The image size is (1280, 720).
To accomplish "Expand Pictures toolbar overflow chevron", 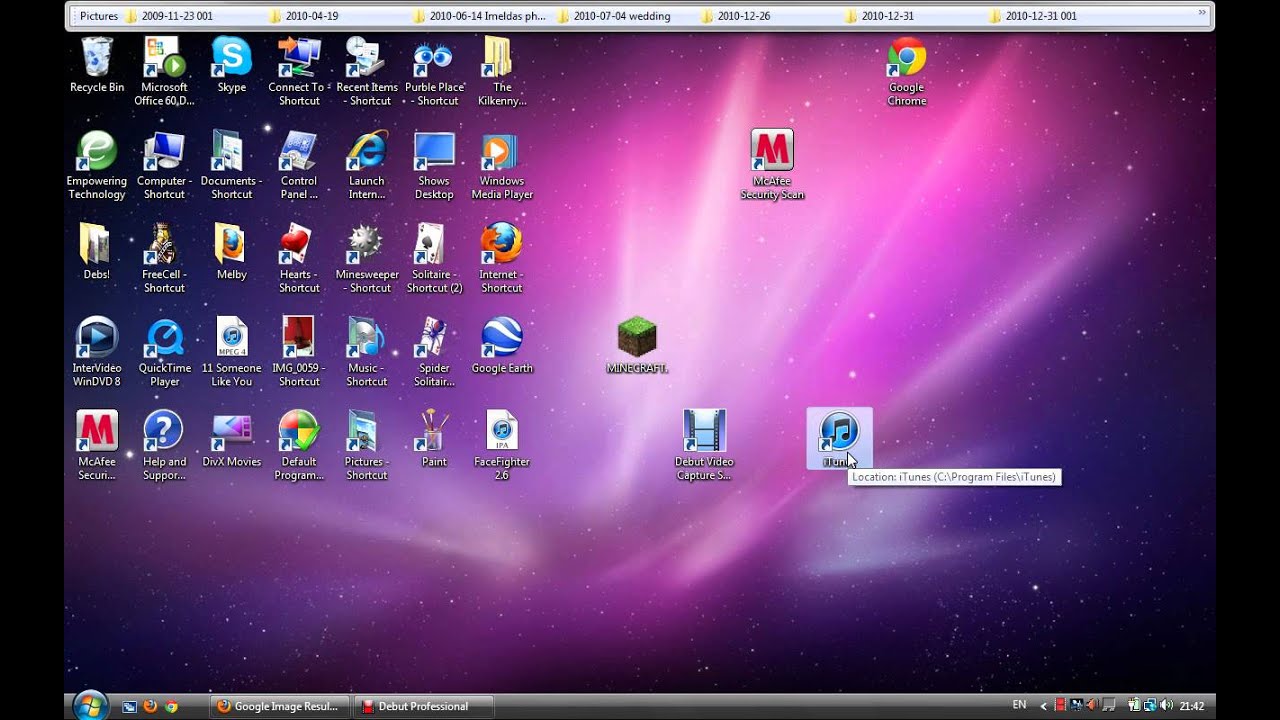I will 1202,14.
